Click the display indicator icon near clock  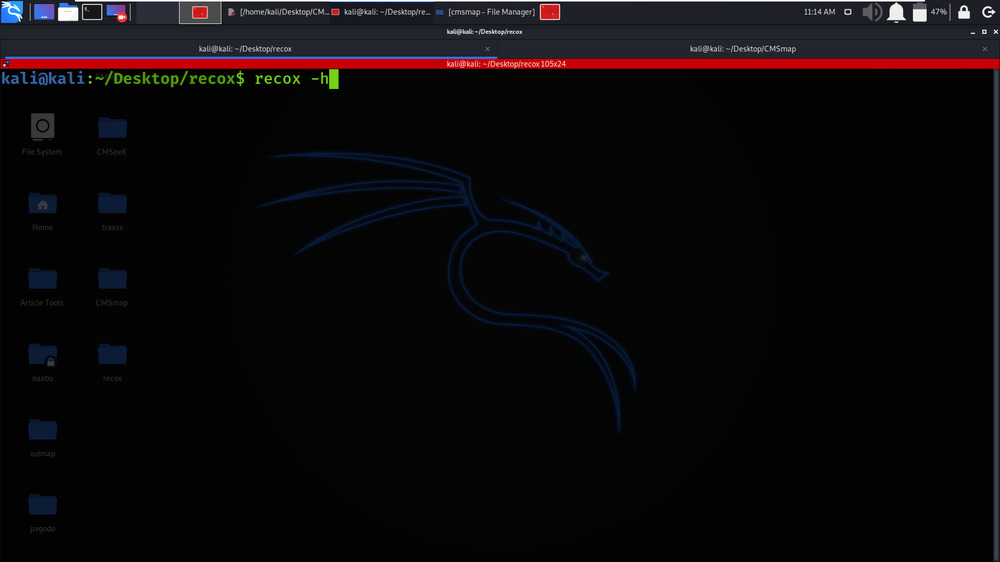(848, 12)
